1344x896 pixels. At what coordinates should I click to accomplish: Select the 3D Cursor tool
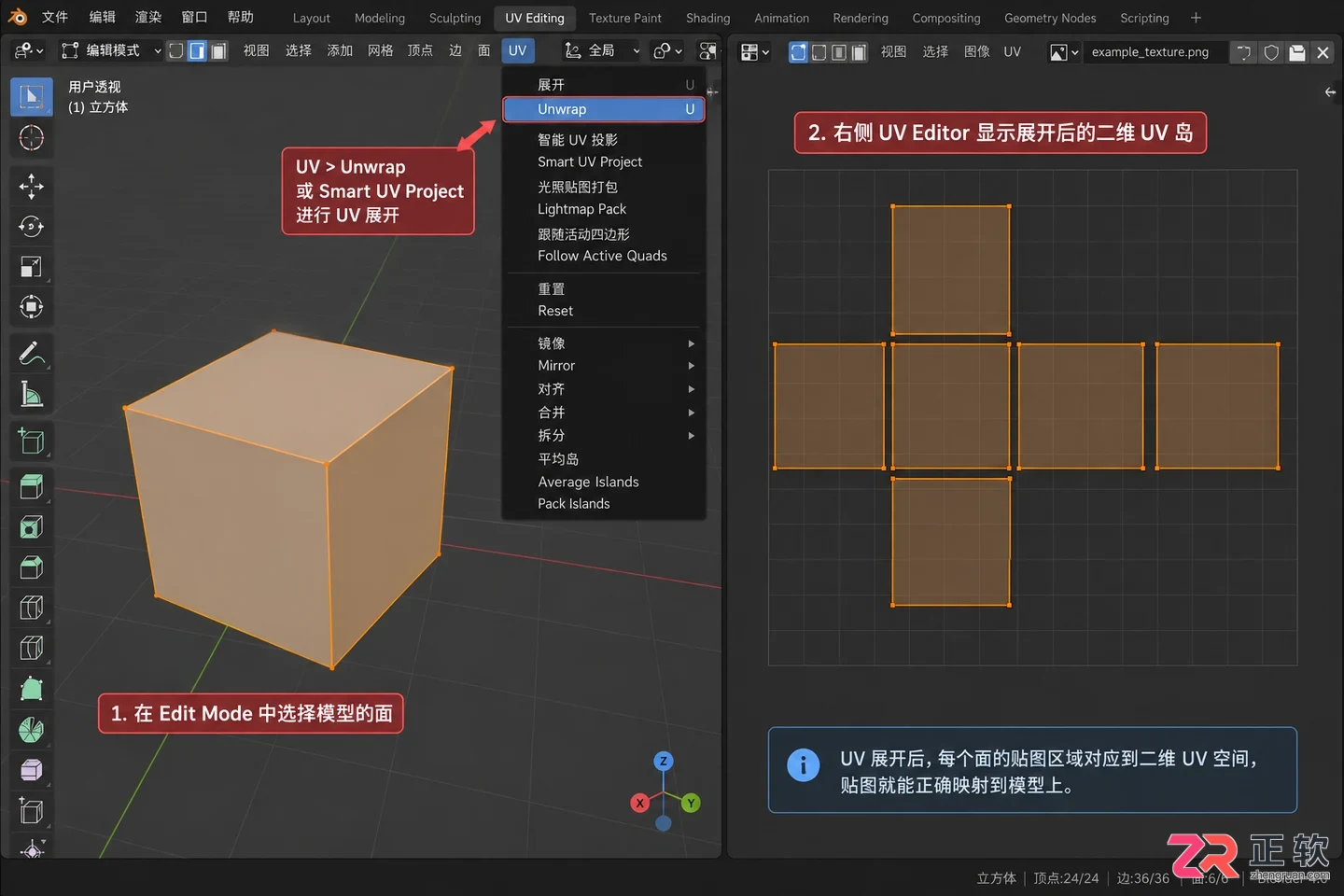click(31, 138)
